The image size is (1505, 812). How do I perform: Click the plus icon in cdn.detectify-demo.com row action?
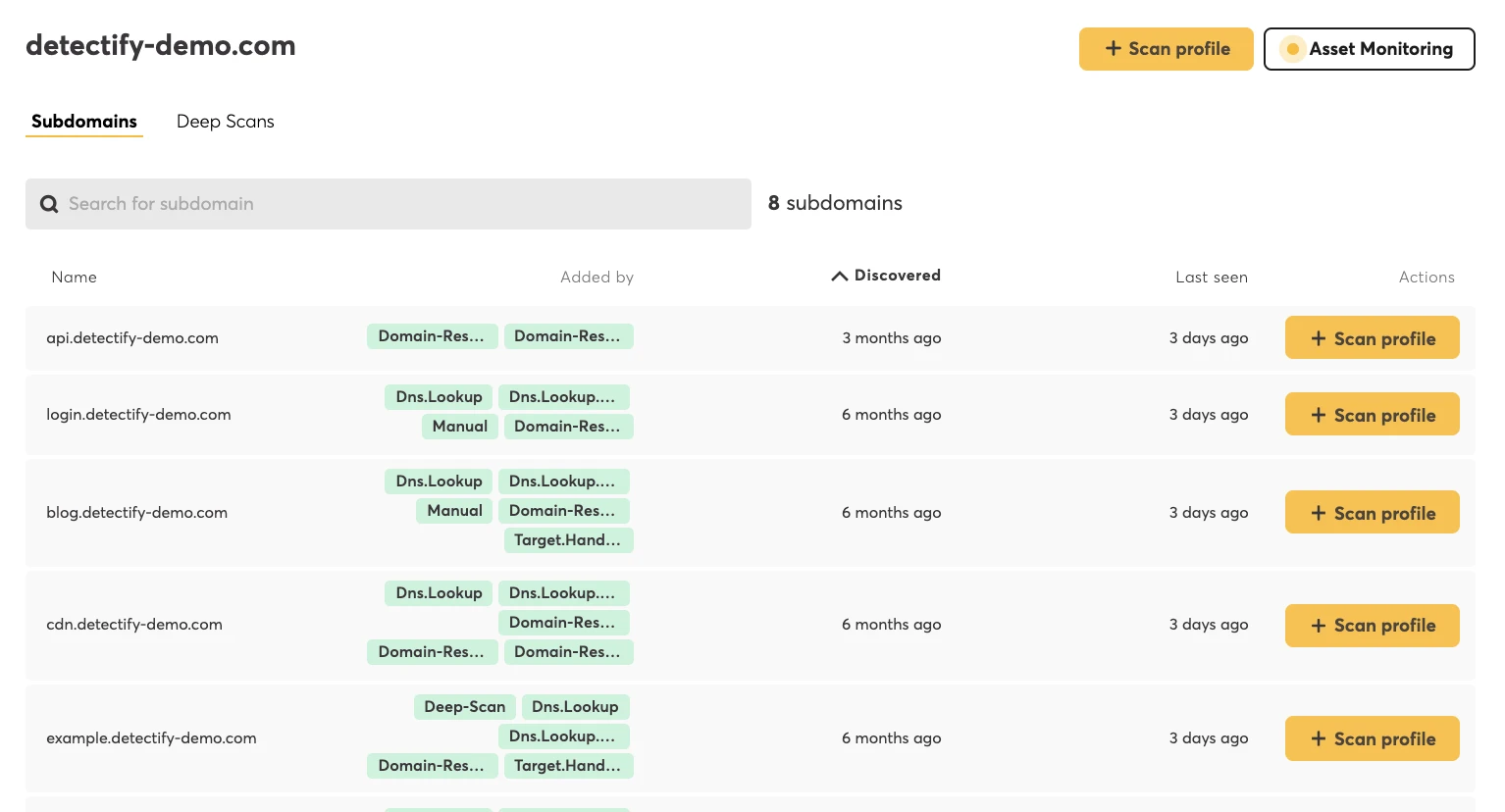[1318, 625]
